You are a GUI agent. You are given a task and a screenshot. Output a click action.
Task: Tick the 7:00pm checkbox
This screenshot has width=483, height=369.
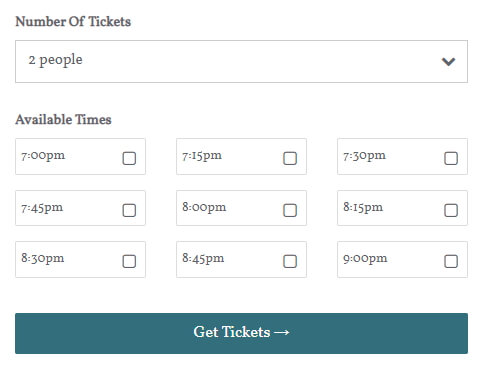pyautogui.click(x=129, y=158)
